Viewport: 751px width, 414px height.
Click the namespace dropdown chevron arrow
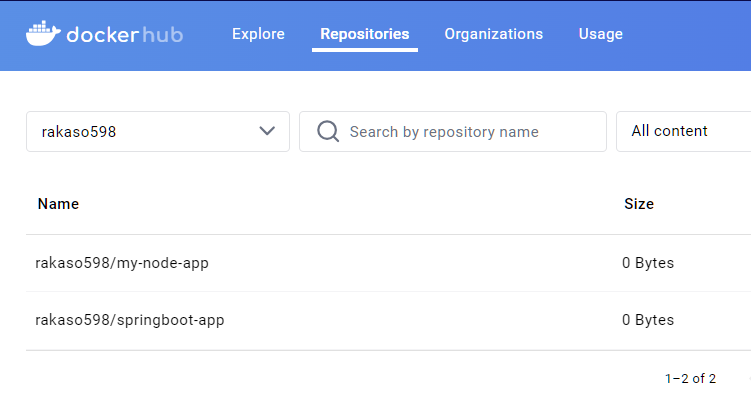(267, 131)
